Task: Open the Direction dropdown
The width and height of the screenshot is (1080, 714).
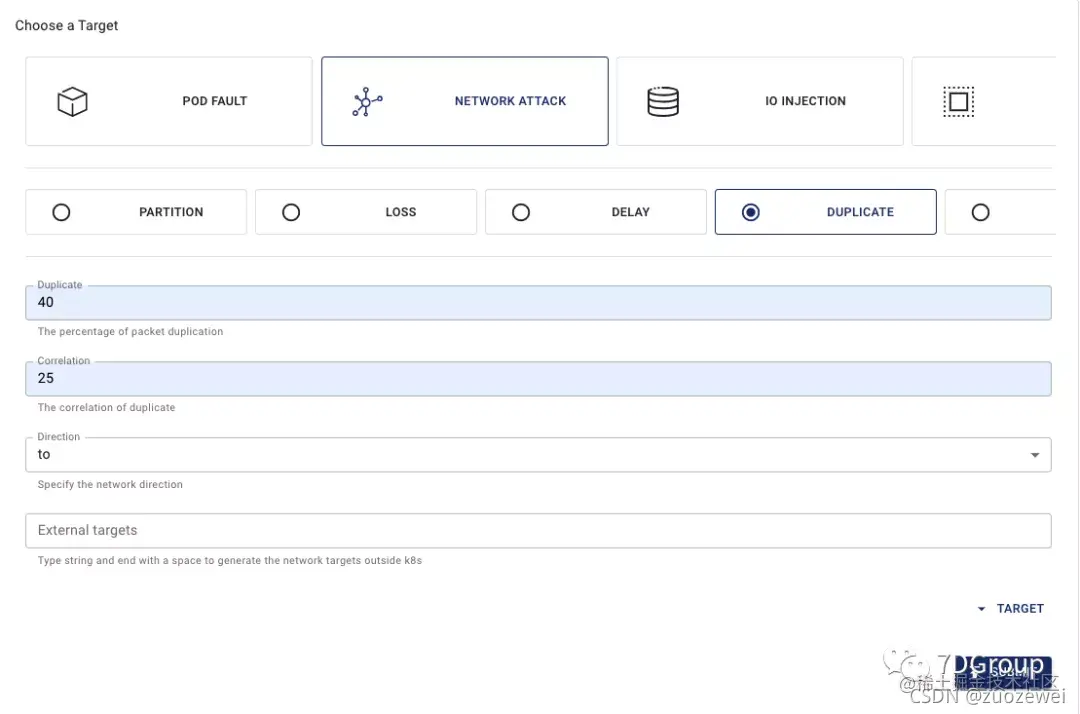Action: [x=539, y=454]
